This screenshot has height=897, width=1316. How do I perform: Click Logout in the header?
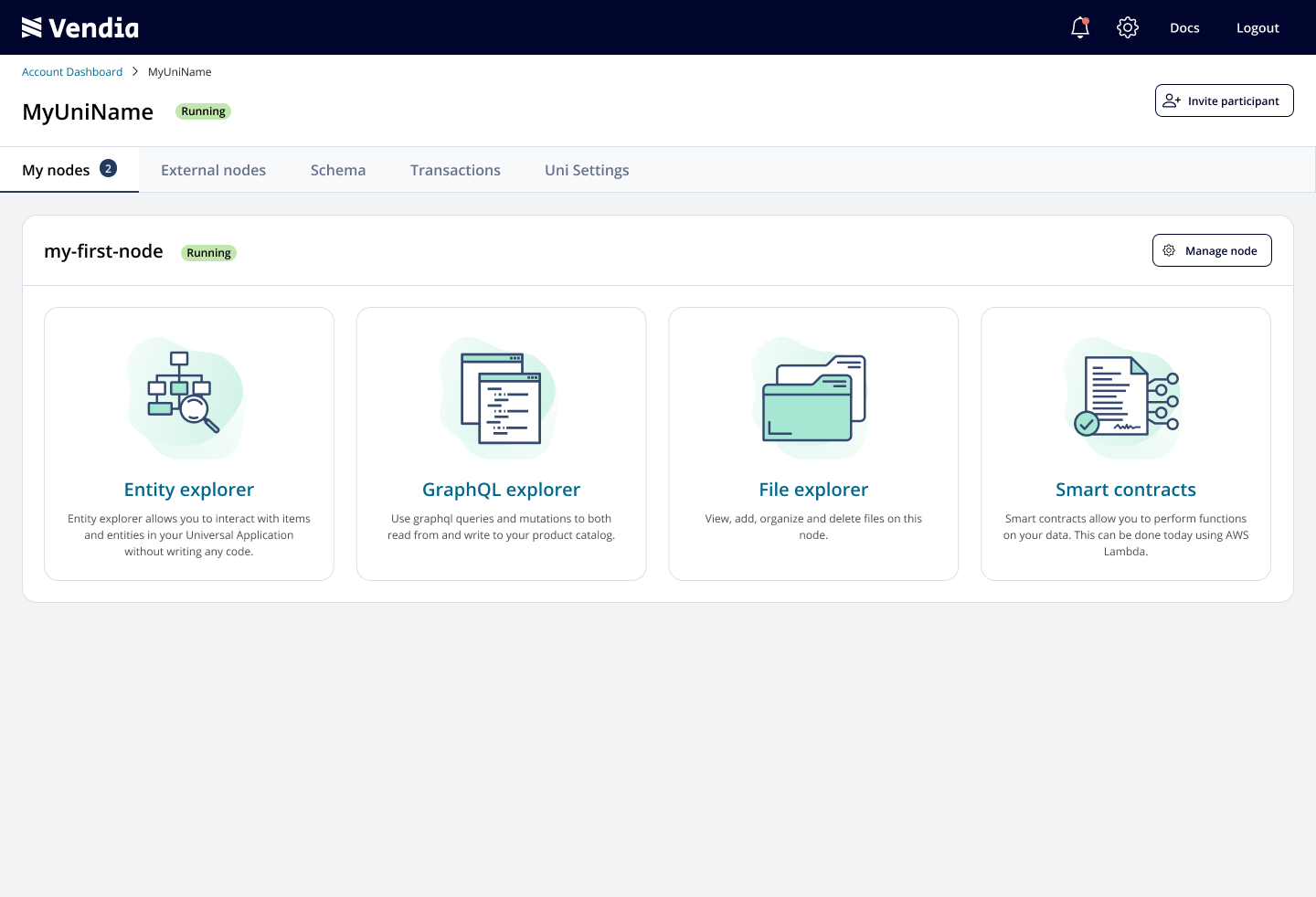point(1258,28)
